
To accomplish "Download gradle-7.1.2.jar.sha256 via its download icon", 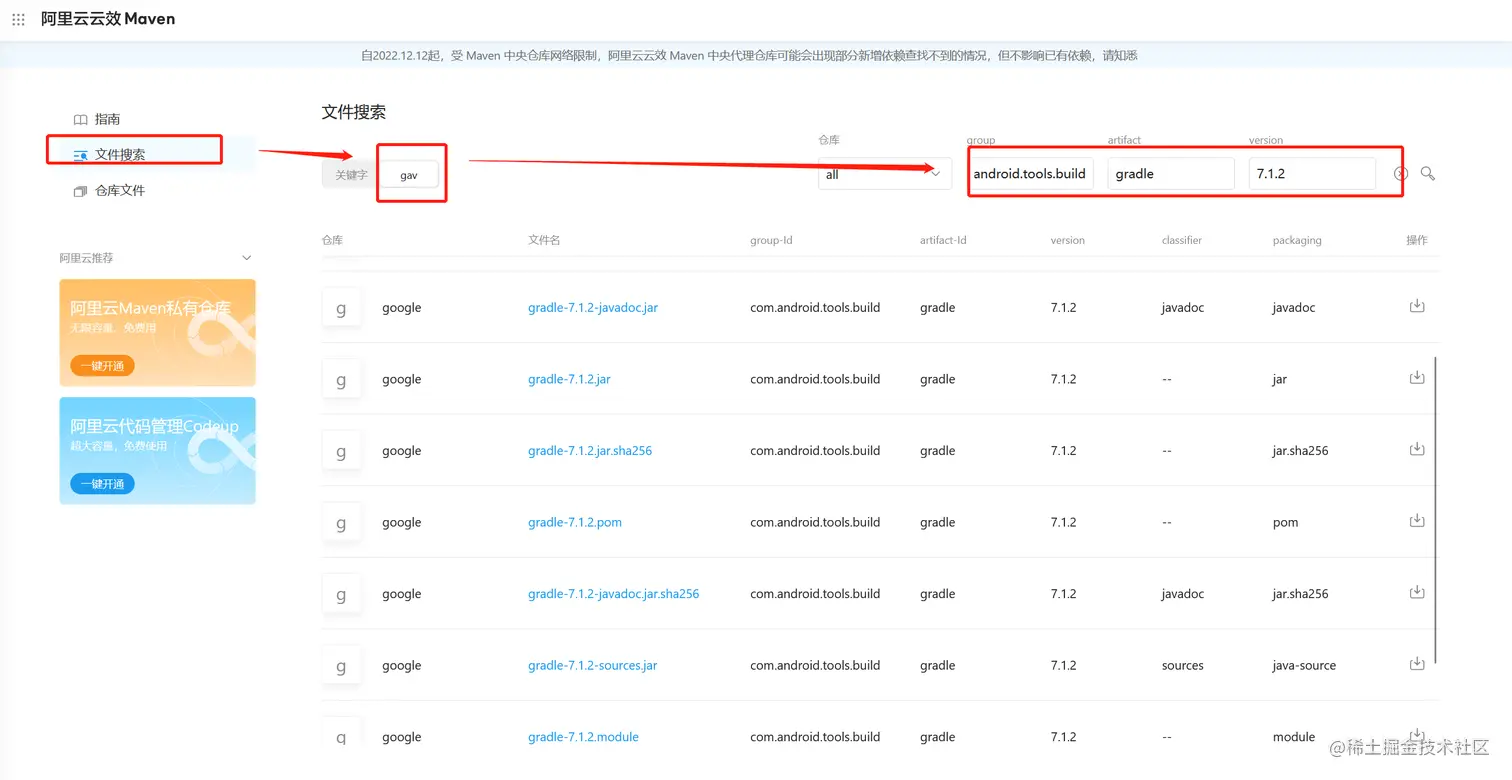I will click(x=1417, y=449).
